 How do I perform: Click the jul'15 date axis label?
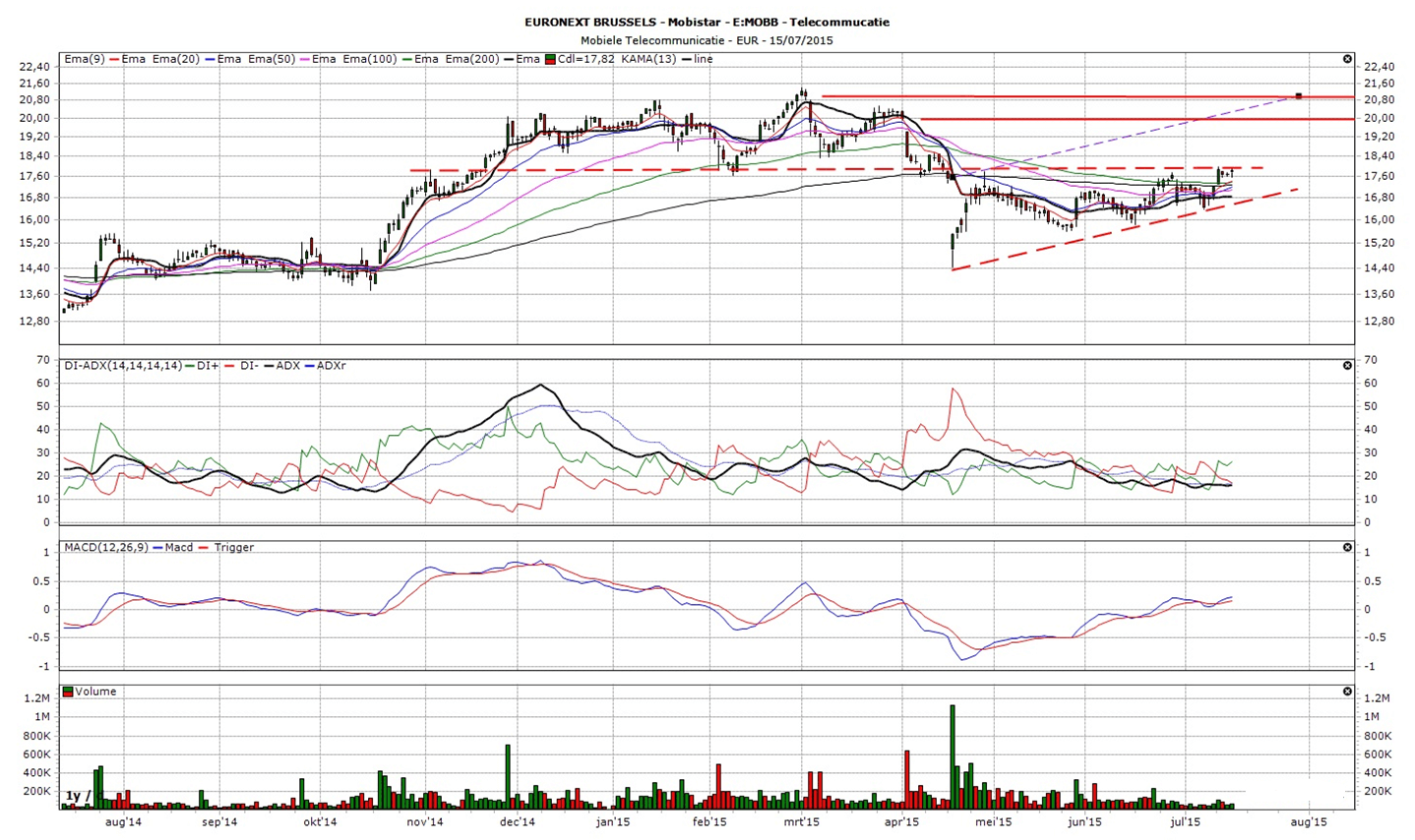point(1185,821)
